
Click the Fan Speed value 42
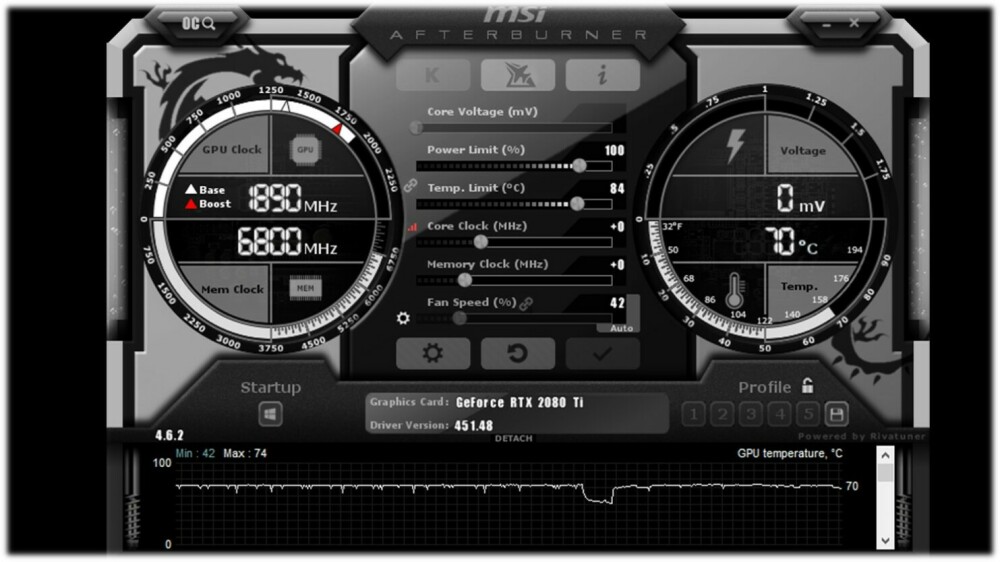pos(617,303)
